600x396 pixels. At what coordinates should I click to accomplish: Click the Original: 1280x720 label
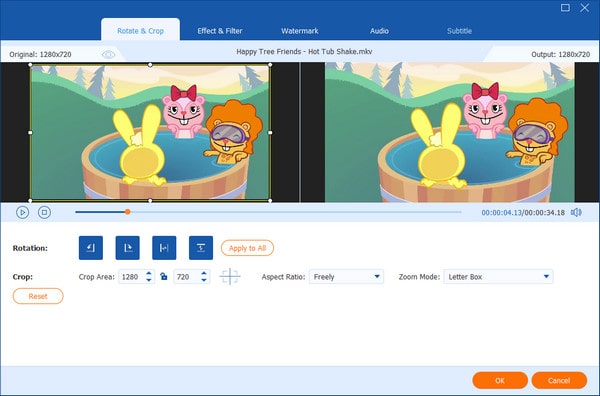click(40, 54)
